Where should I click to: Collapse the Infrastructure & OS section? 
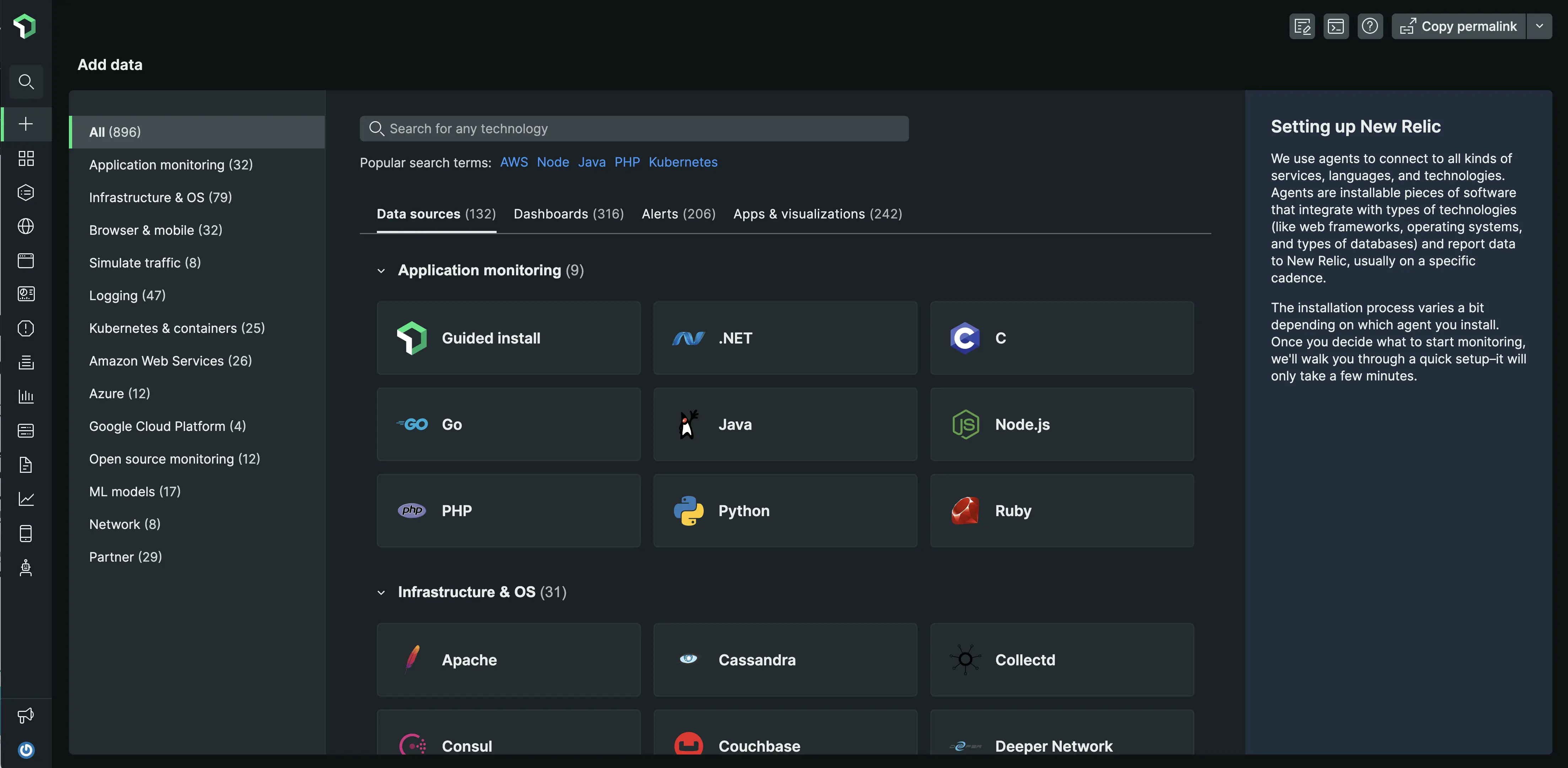click(x=381, y=592)
